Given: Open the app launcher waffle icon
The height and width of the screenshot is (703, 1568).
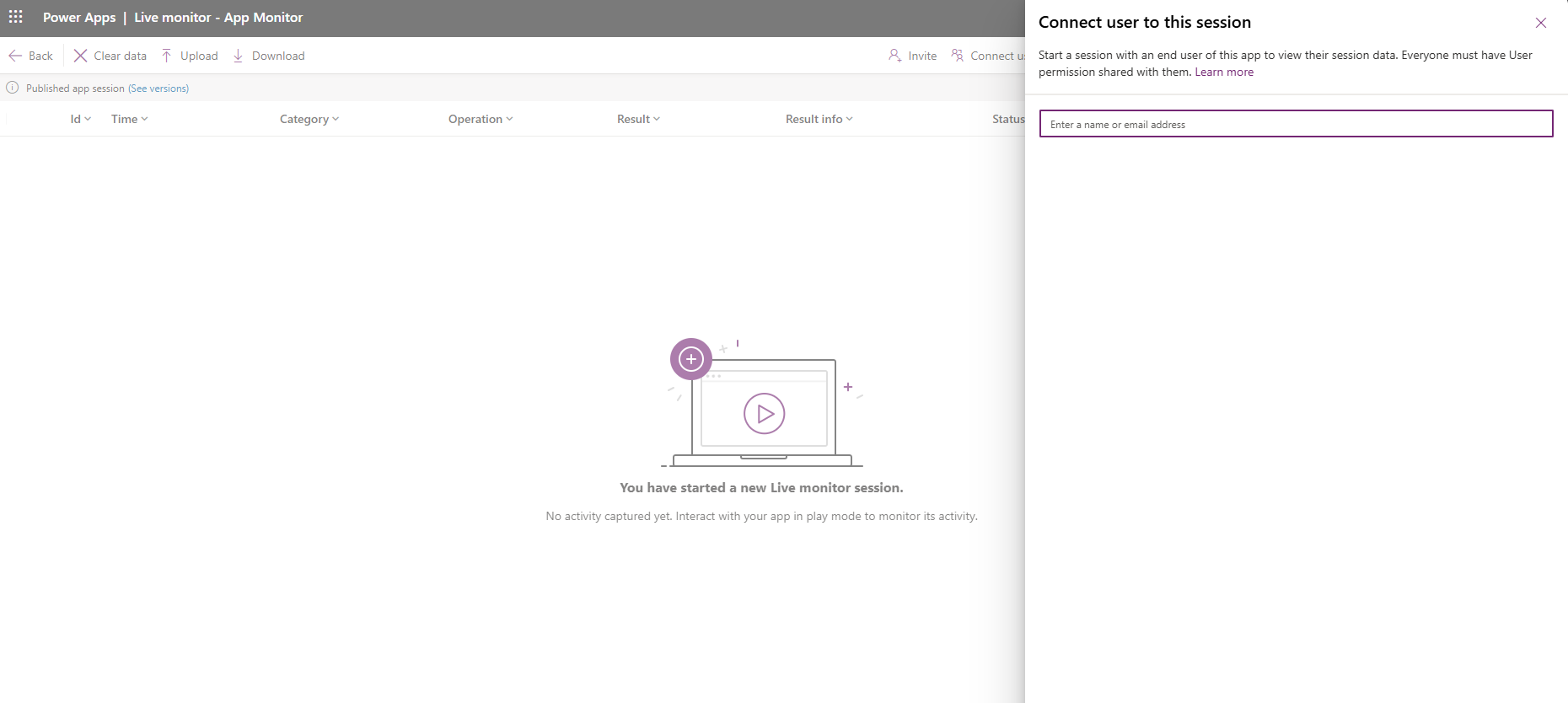Looking at the screenshot, I should (x=16, y=17).
